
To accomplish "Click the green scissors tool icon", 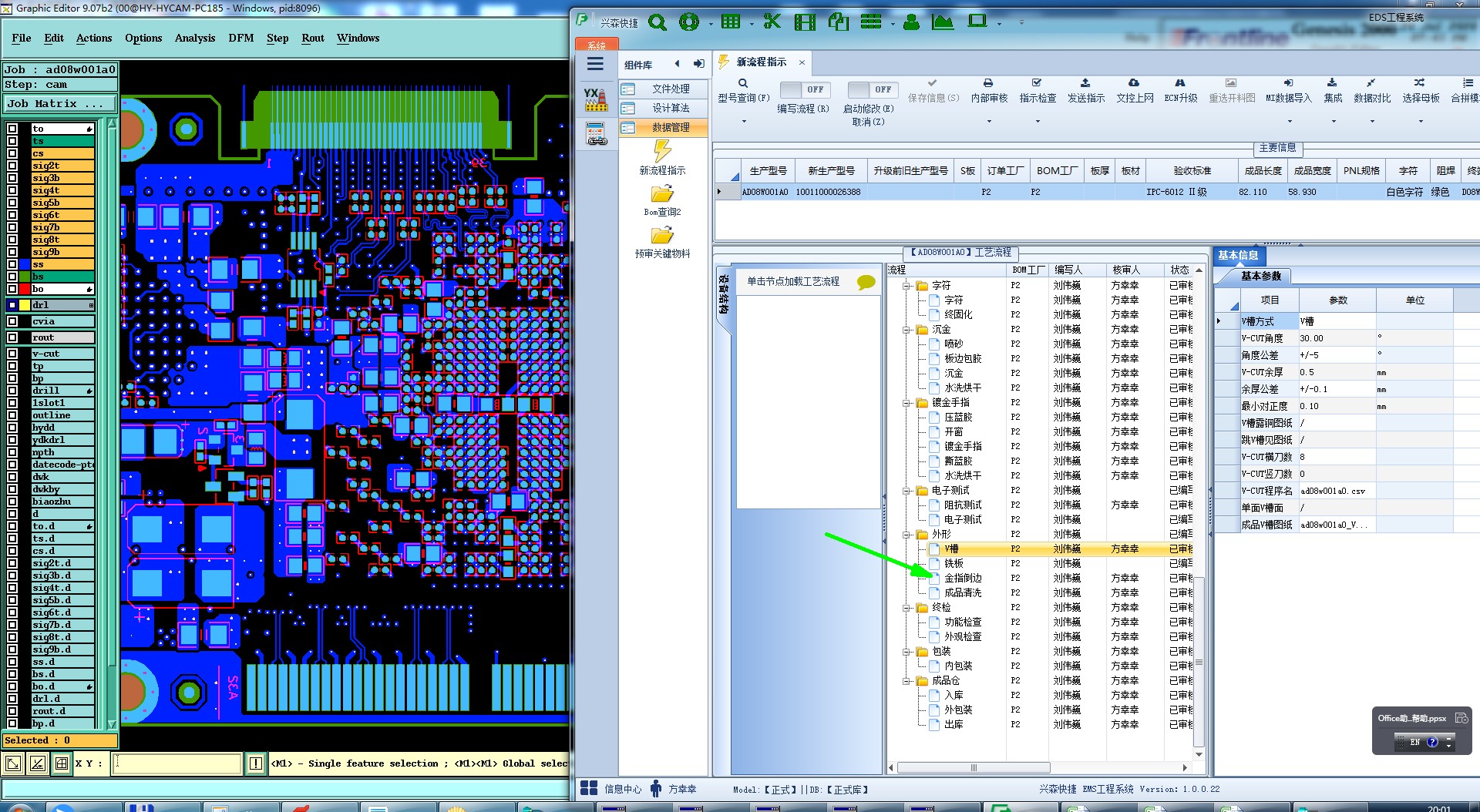I will point(772,22).
